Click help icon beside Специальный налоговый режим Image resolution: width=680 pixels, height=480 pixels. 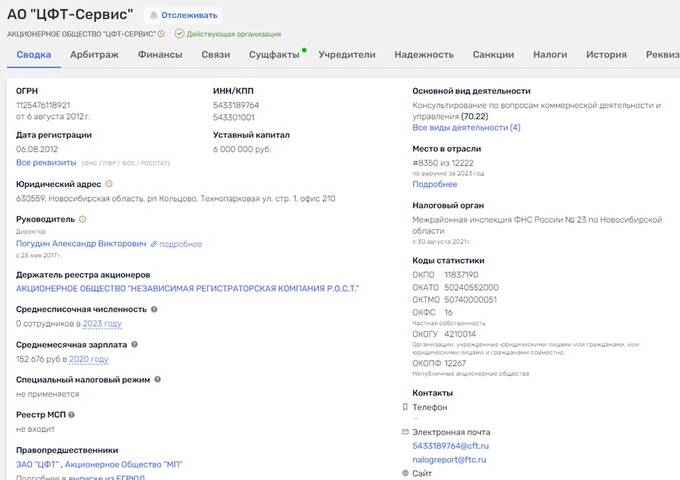(x=157, y=379)
